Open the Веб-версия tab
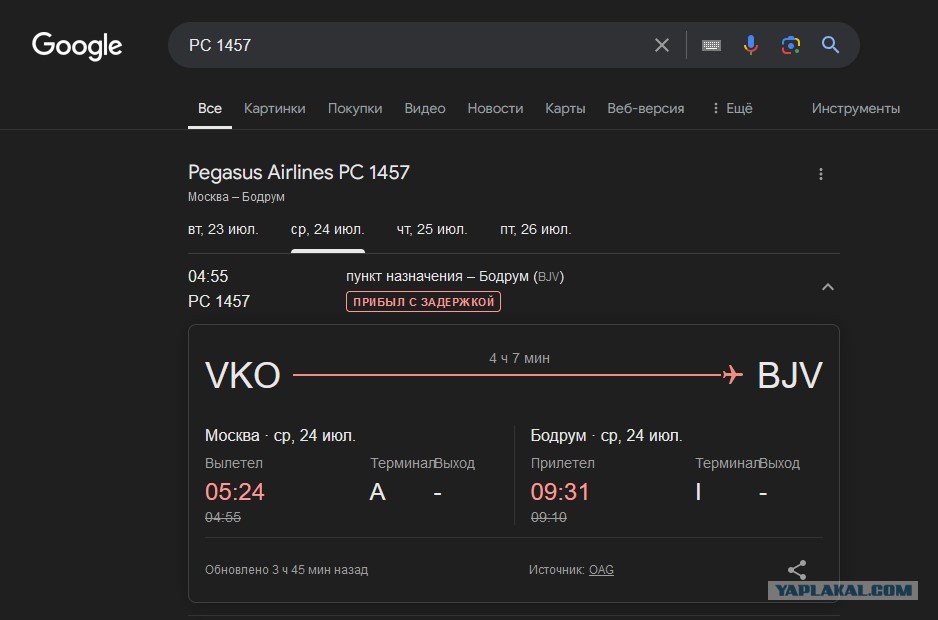The width and height of the screenshot is (938, 620). pyautogui.click(x=645, y=108)
